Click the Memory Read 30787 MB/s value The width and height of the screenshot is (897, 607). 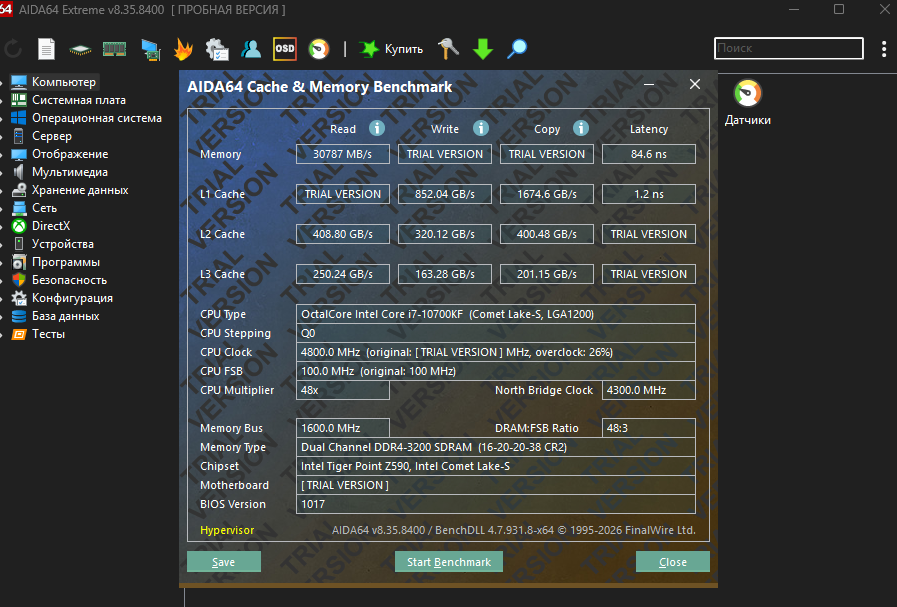pyautogui.click(x=343, y=154)
